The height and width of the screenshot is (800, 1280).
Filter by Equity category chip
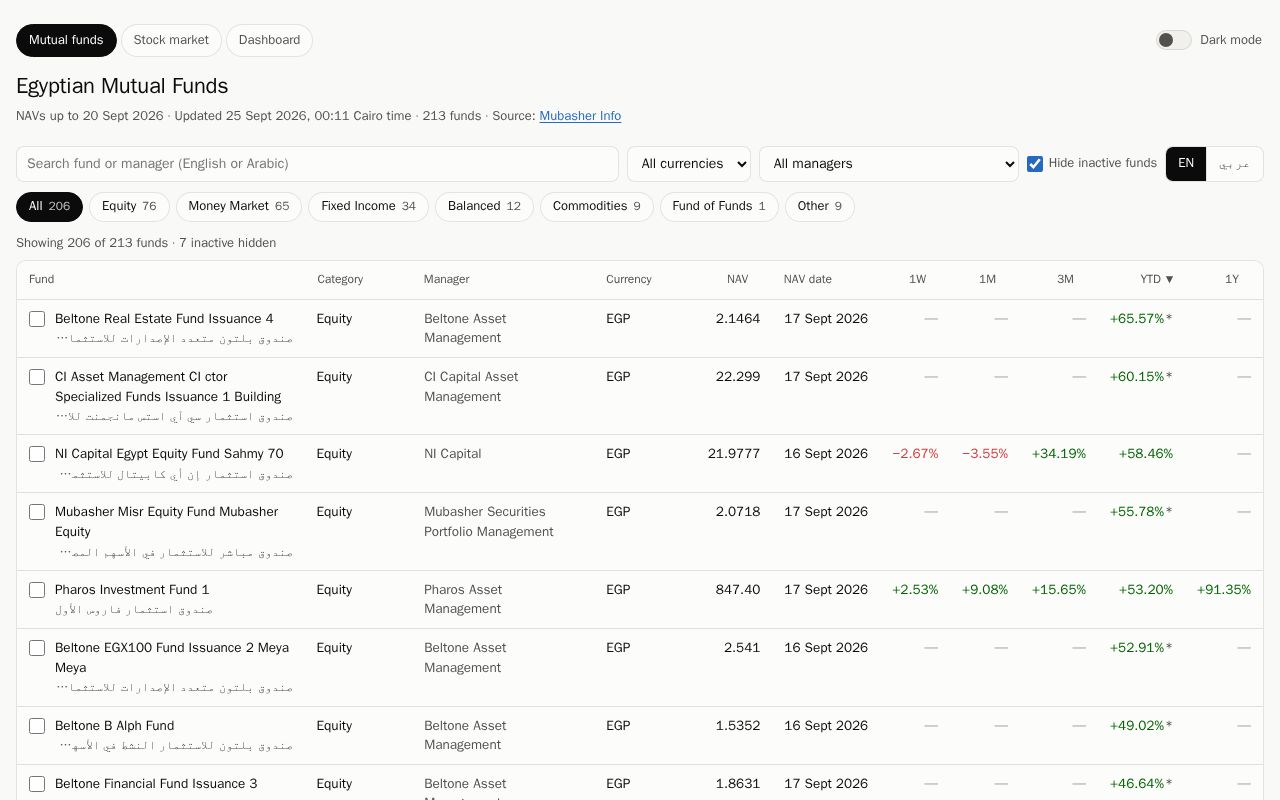pos(129,206)
